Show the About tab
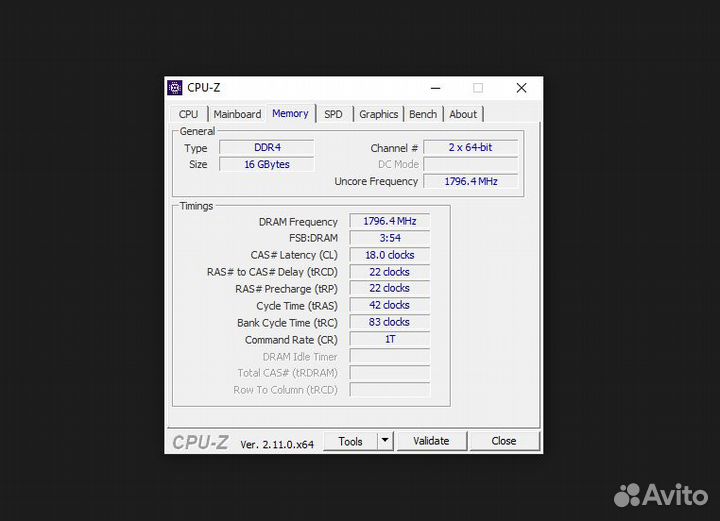This screenshot has height=521, width=720. tap(463, 114)
